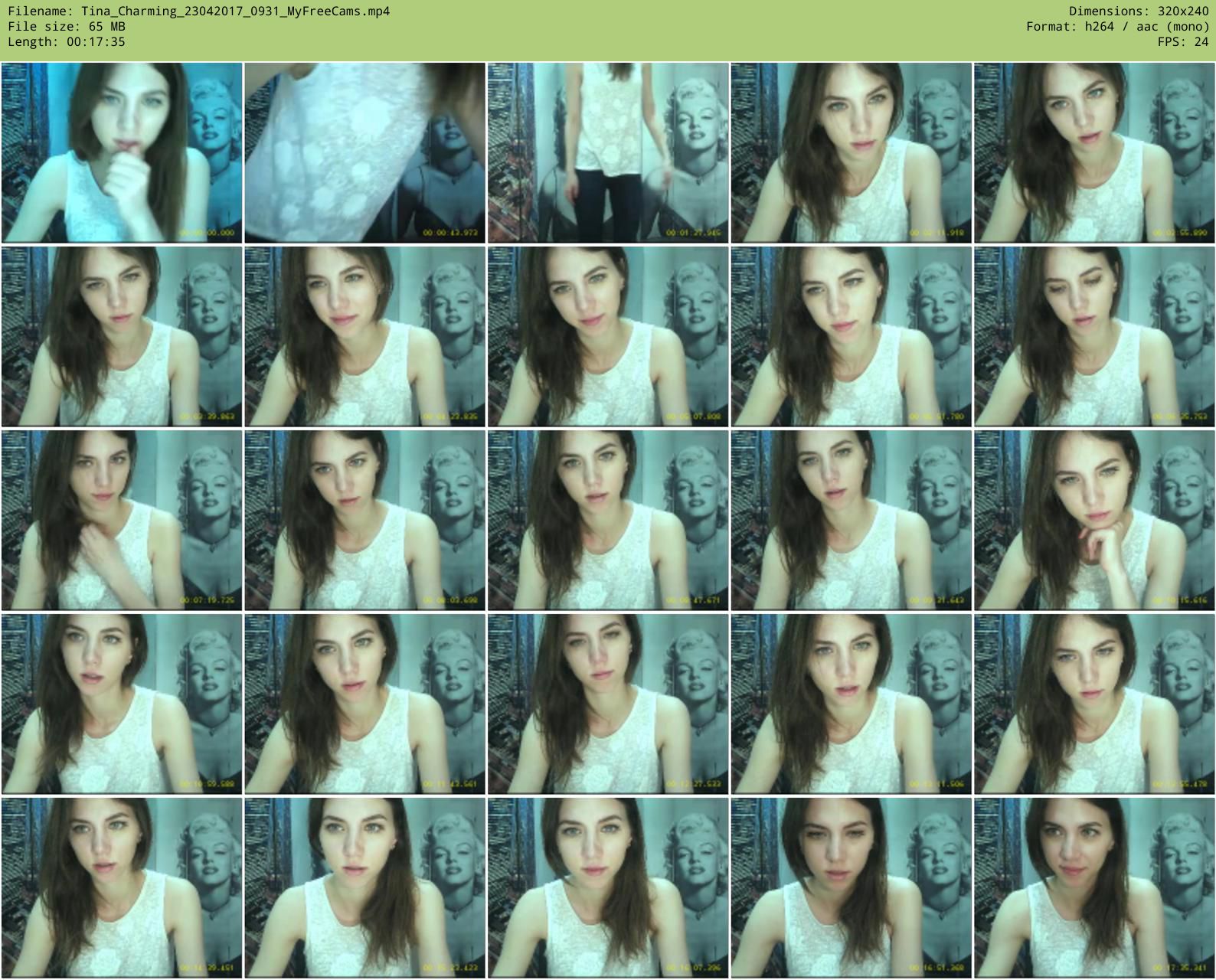Select the frame stamped 00:14:39
This screenshot has height=980, width=1216.
122,887
